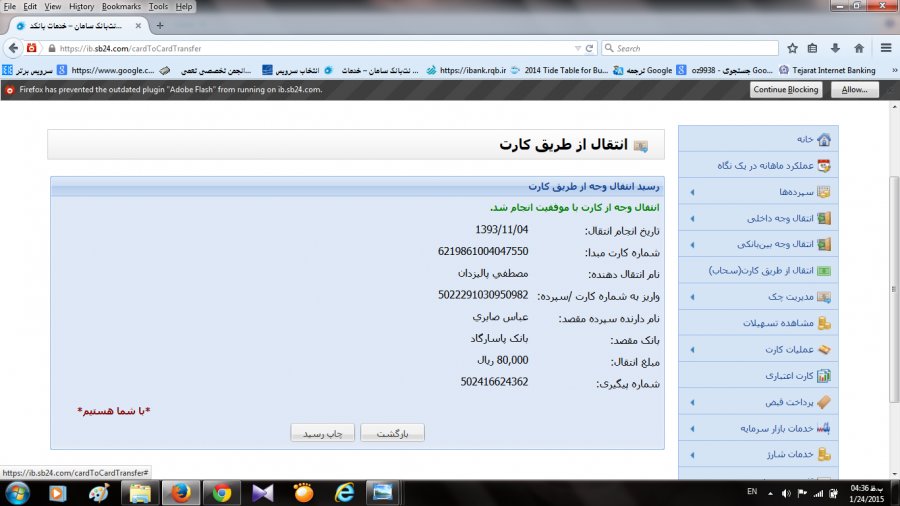Expand the مدیریت چک submenu arrow
The width and height of the screenshot is (900, 506).
tap(692, 297)
